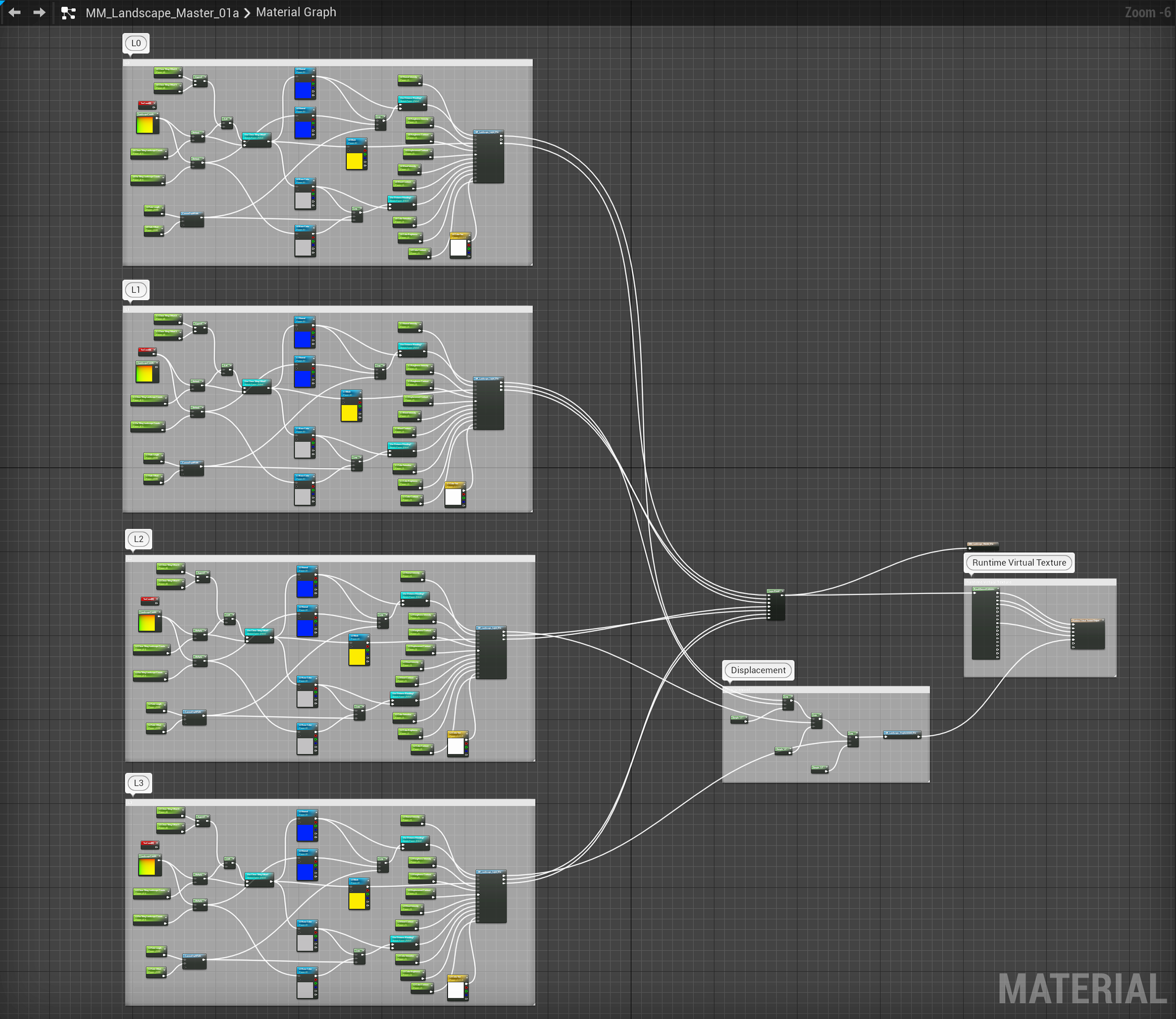This screenshot has height=1019, width=1176.
Task: Select the L0 comment bubble
Action: tap(136, 43)
